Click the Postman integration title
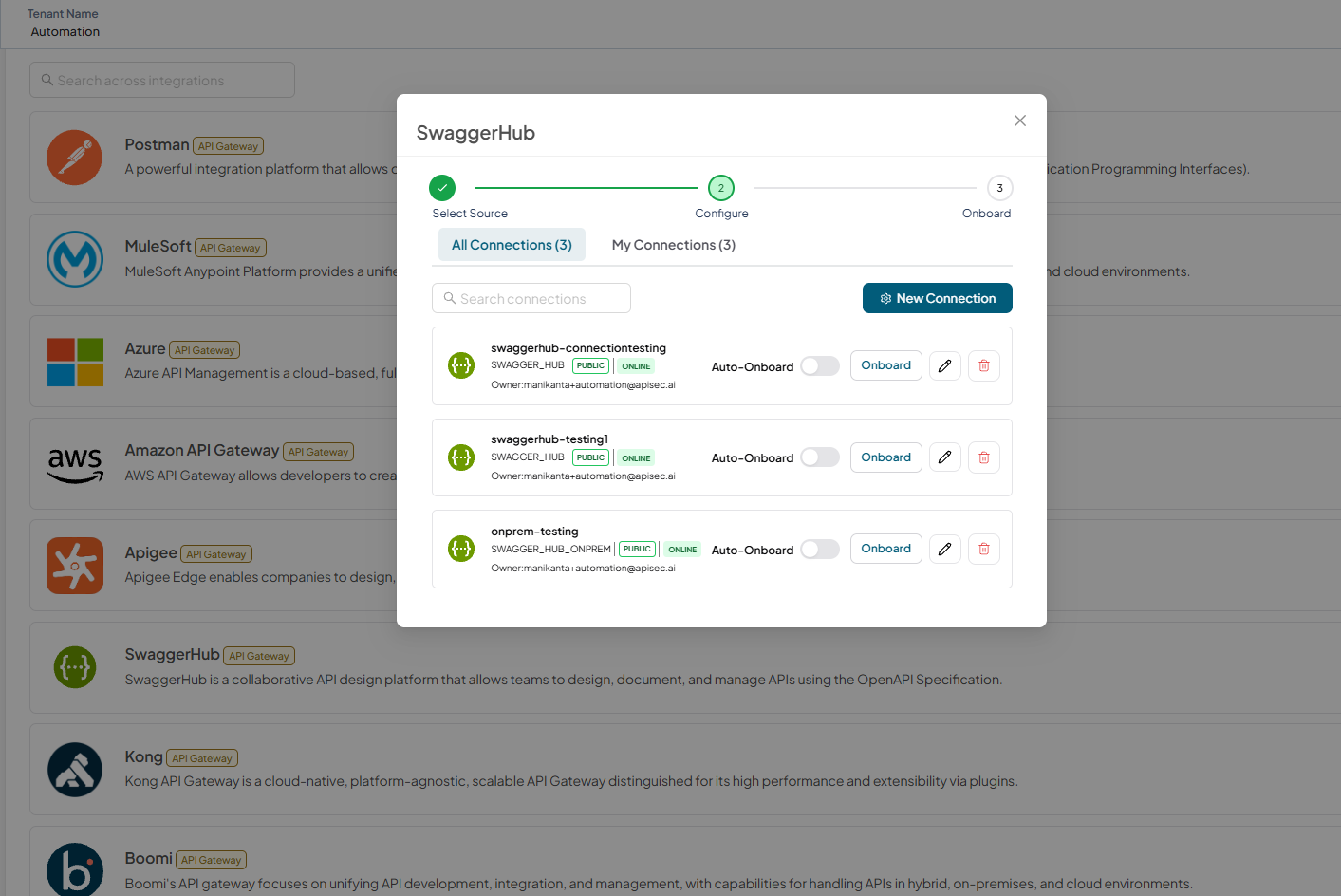The image size is (1341, 896). tap(158, 144)
